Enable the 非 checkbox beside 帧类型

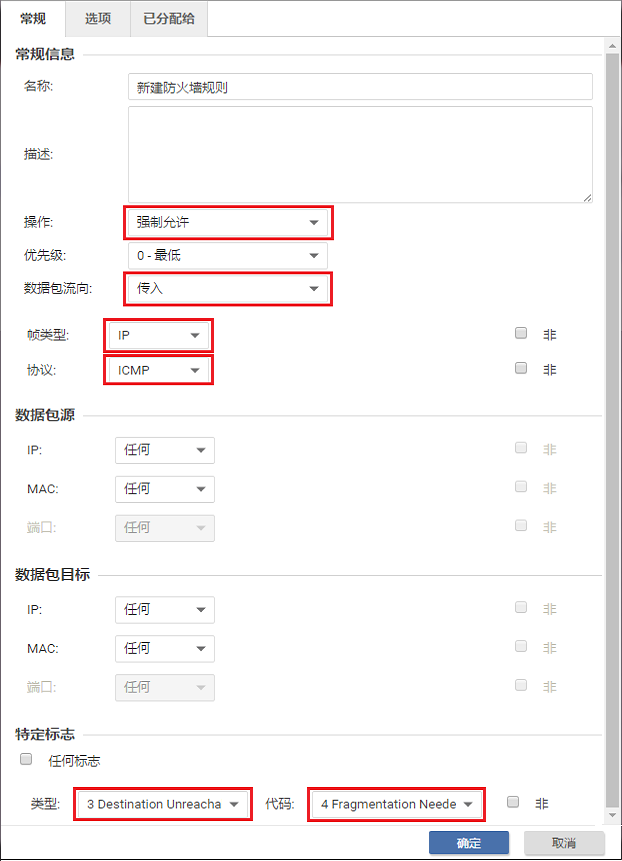coord(521,334)
